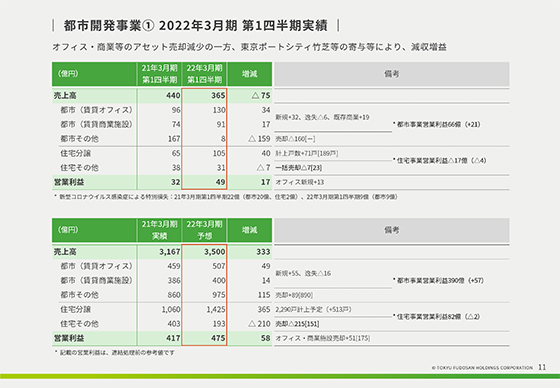560x388 pixels.
Task: Click 住宅分譲 forecast value 1,425
Action: [x=216, y=309]
